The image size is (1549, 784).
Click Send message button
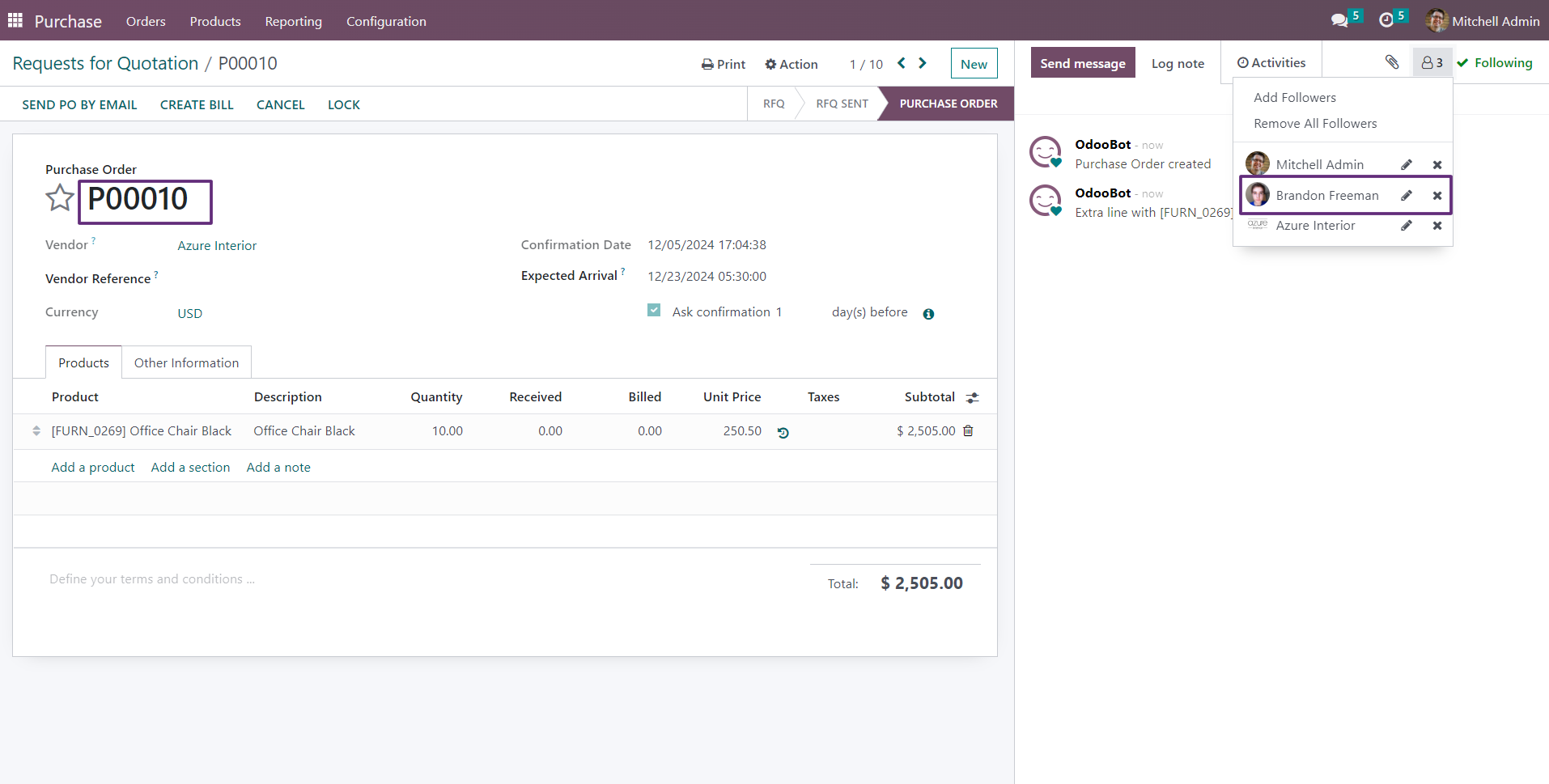pyautogui.click(x=1083, y=63)
